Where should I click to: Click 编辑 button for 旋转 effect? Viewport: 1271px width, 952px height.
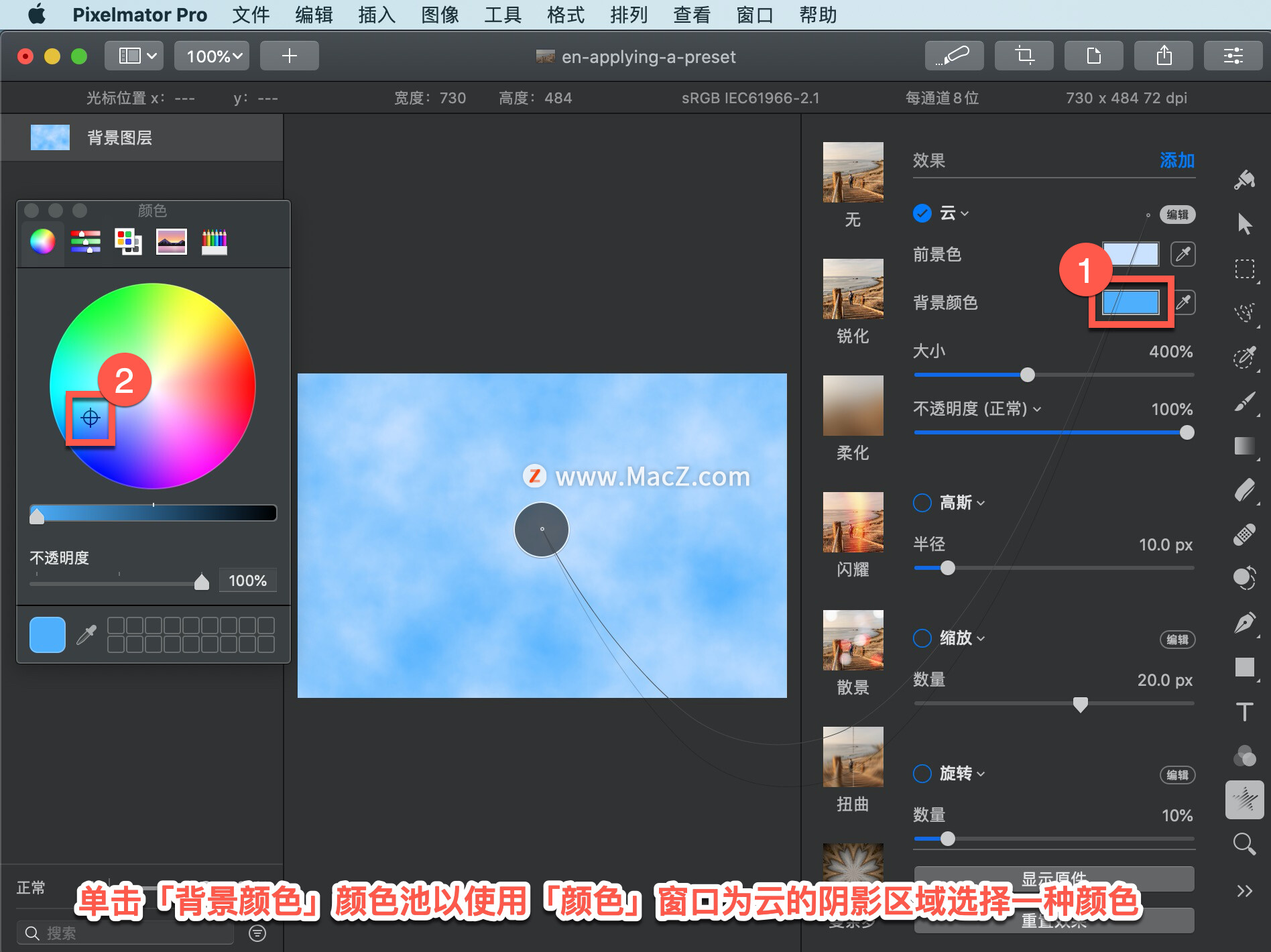(1177, 775)
